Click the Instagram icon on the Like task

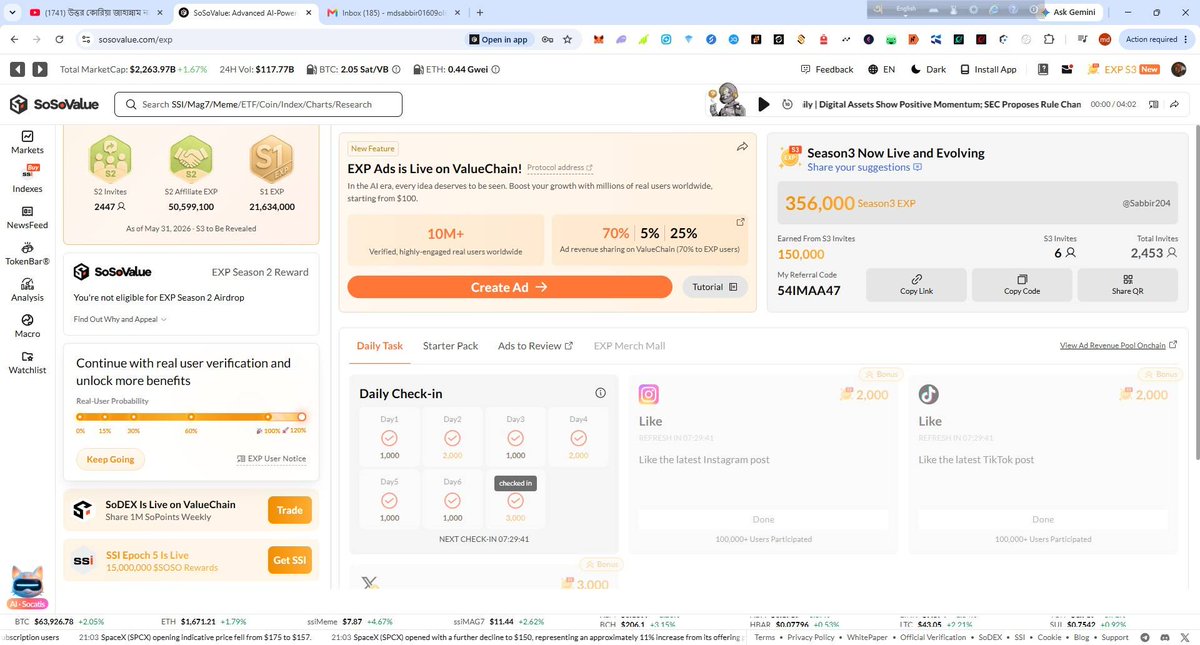(649, 394)
